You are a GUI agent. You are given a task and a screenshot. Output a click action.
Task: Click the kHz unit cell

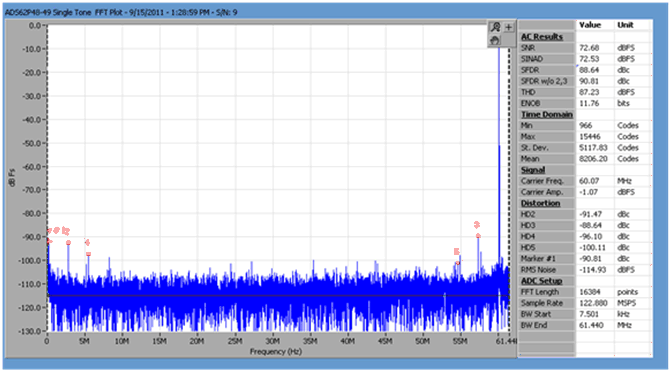(623, 315)
